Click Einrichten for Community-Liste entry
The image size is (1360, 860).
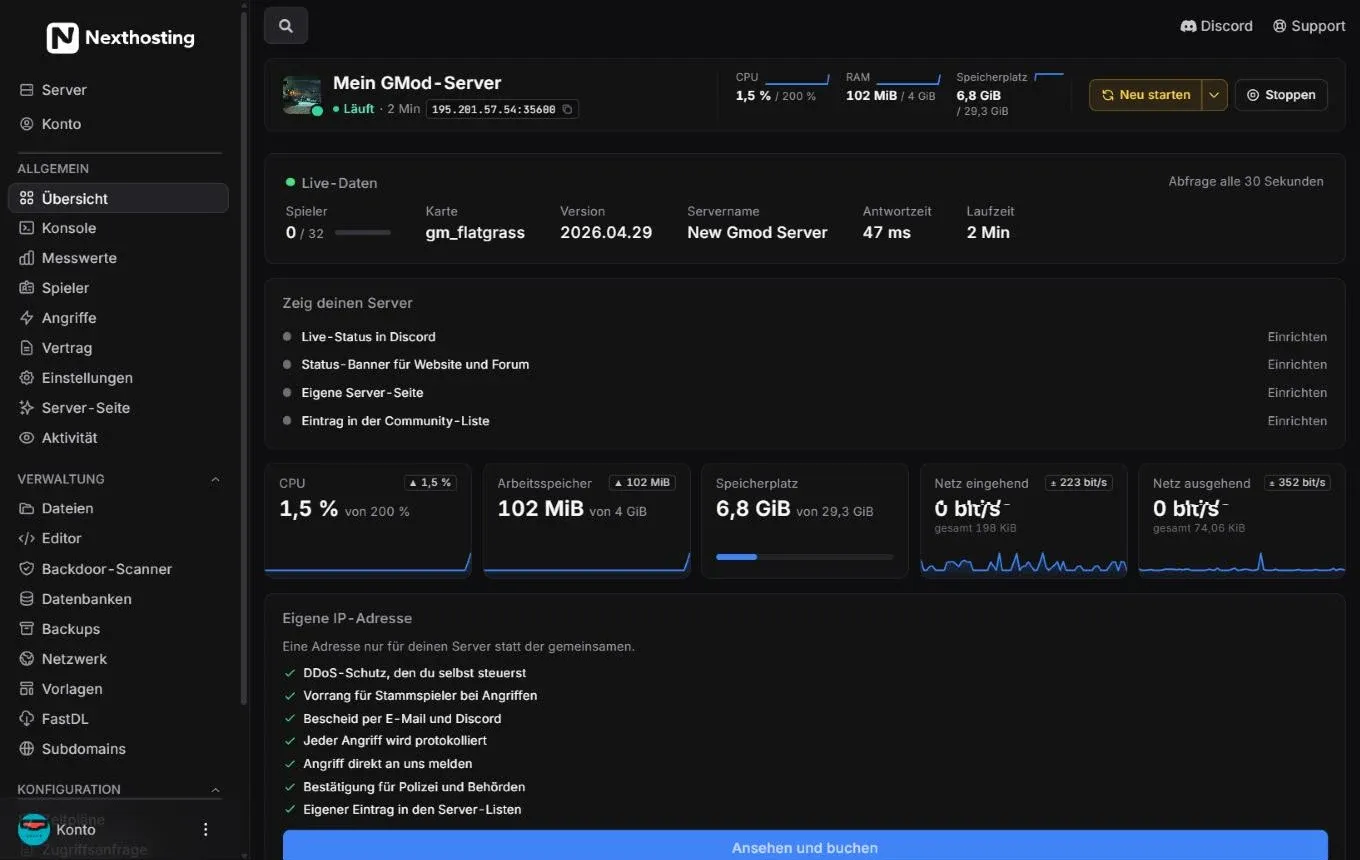click(x=1297, y=421)
